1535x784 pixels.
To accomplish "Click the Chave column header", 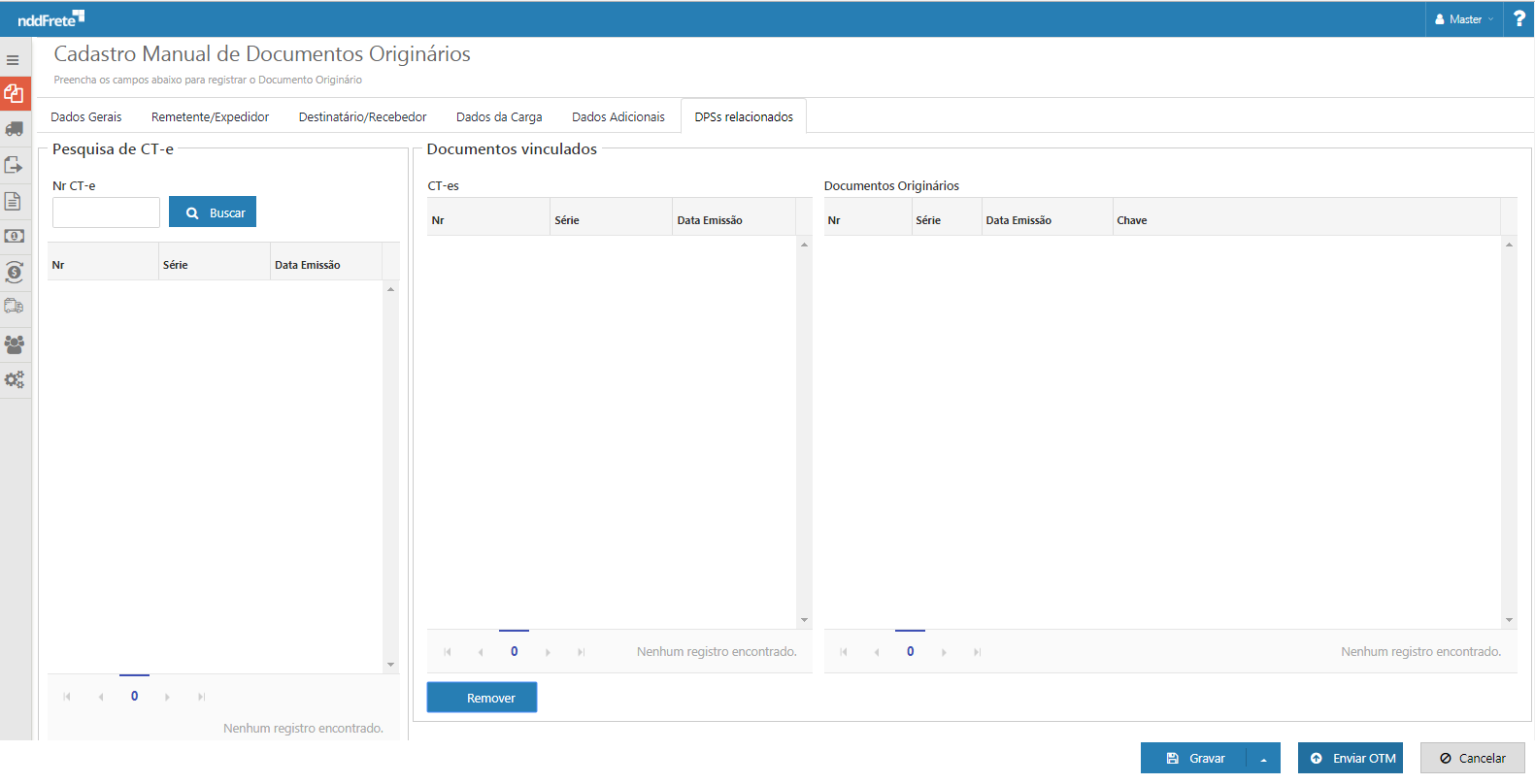I will click(x=1132, y=221).
